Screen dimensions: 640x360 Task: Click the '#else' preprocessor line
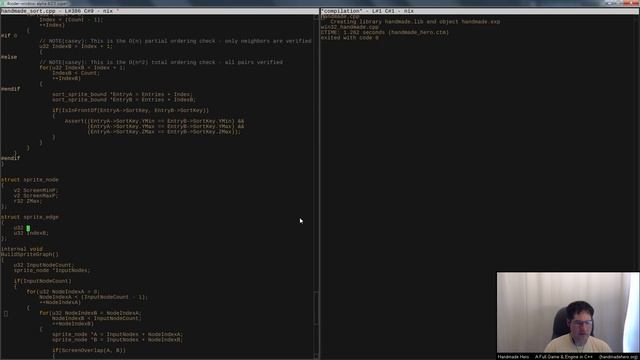(9, 57)
